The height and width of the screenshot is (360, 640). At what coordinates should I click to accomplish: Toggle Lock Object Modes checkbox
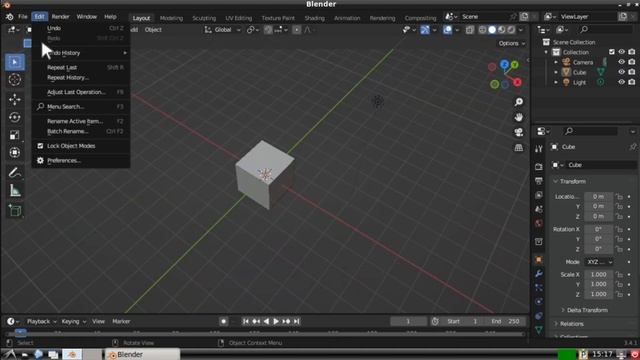(40, 146)
